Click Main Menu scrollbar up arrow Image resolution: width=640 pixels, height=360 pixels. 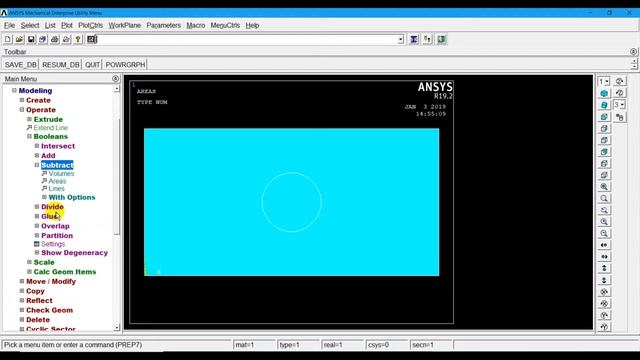click(x=116, y=89)
